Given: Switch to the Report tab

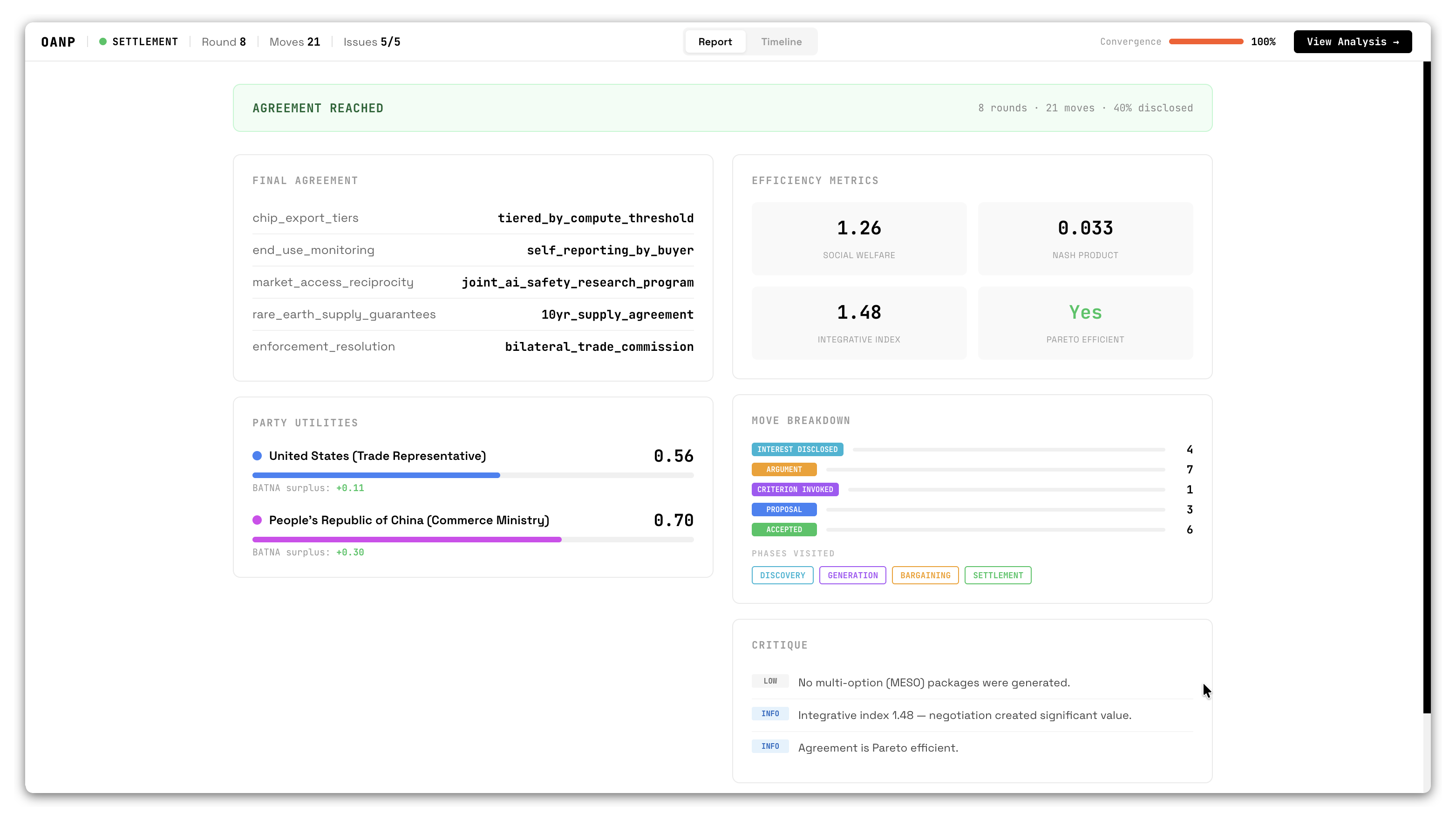Looking at the screenshot, I should [x=714, y=42].
